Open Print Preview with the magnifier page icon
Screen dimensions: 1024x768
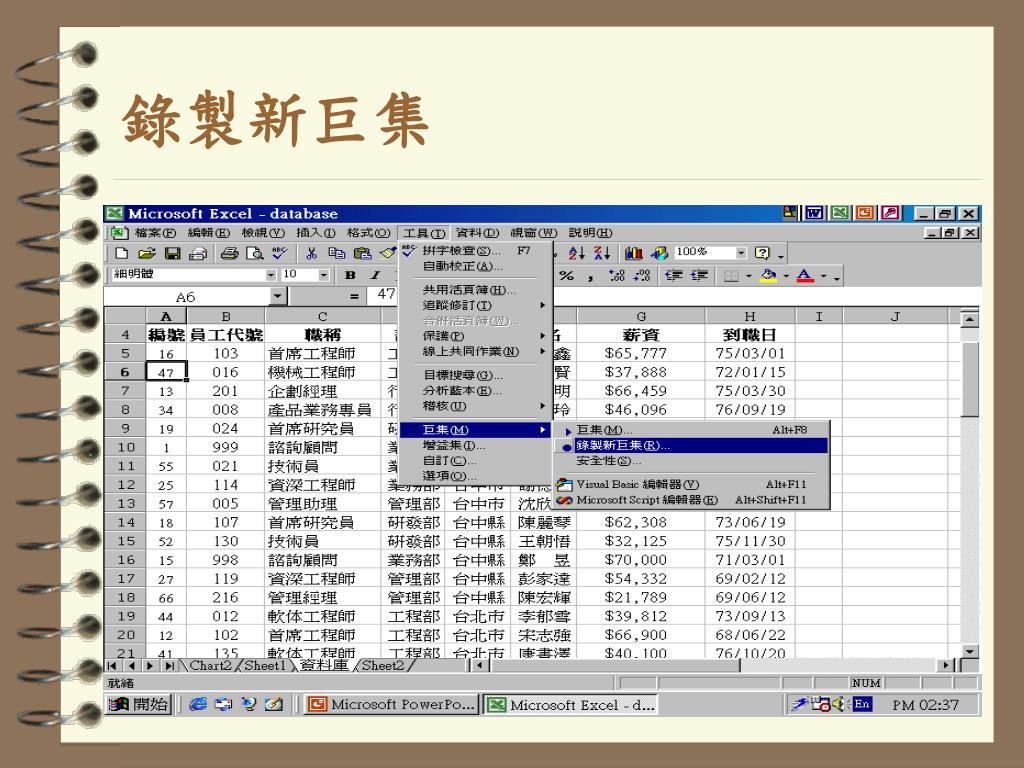click(x=254, y=253)
